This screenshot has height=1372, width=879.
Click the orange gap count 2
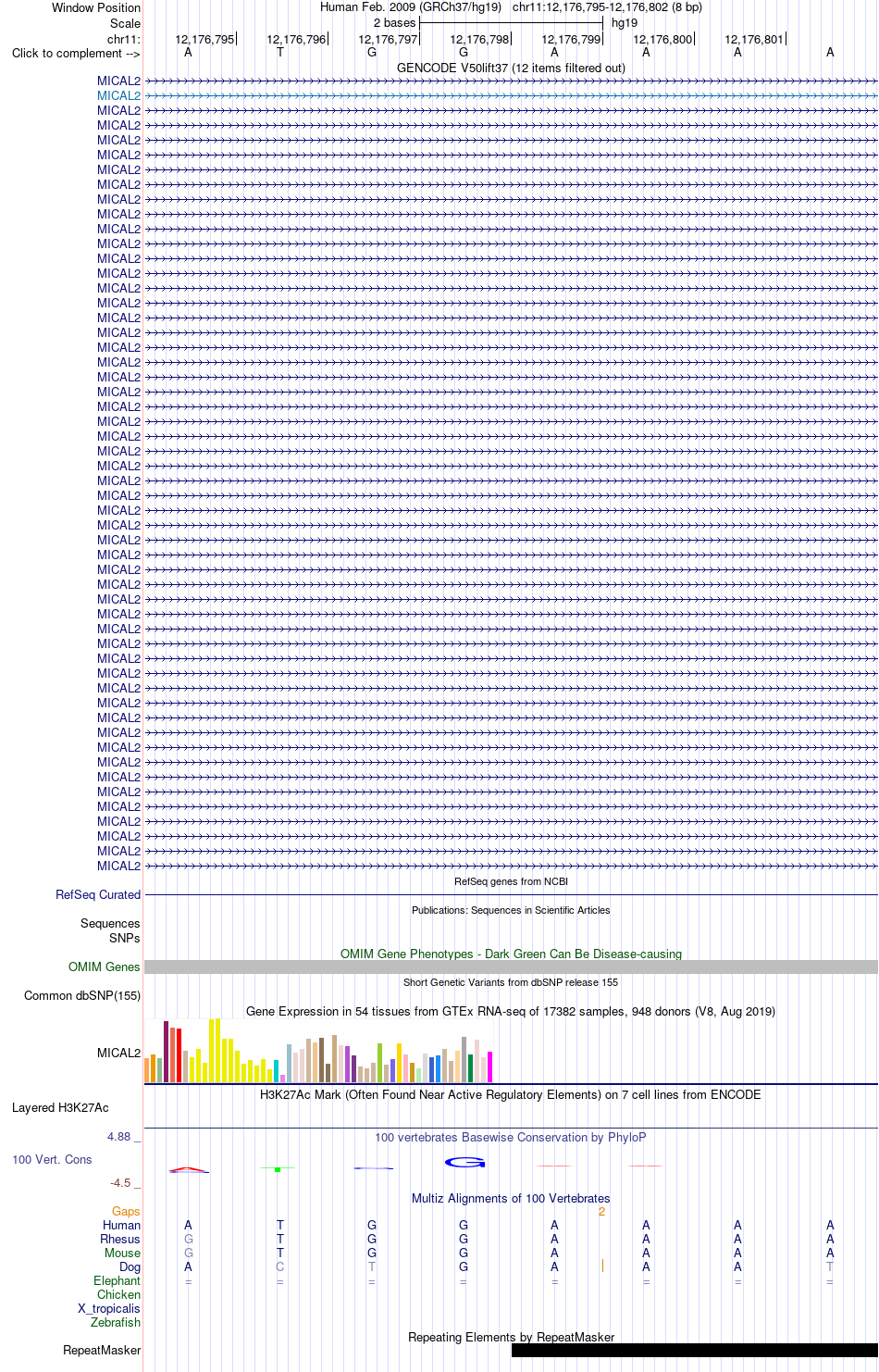pos(601,1211)
